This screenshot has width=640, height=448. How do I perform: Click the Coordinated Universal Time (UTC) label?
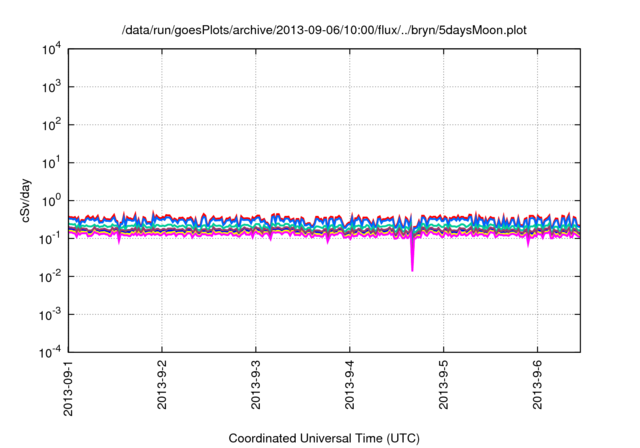tap(324, 438)
